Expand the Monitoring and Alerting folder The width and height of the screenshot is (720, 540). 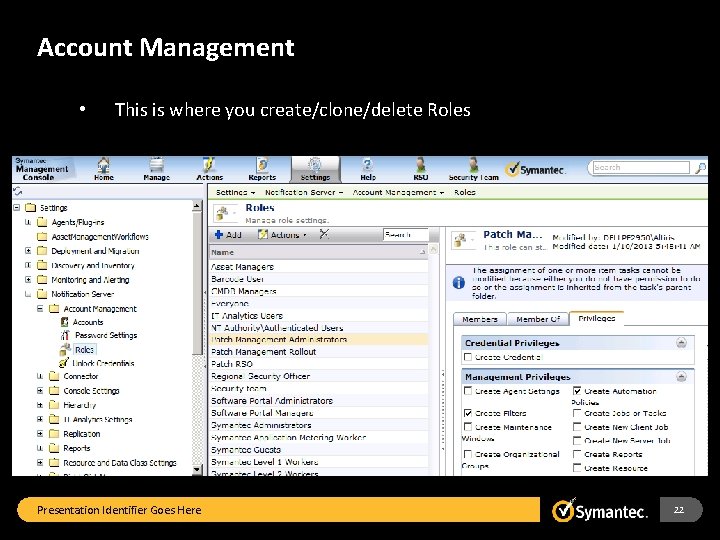pos(28,280)
